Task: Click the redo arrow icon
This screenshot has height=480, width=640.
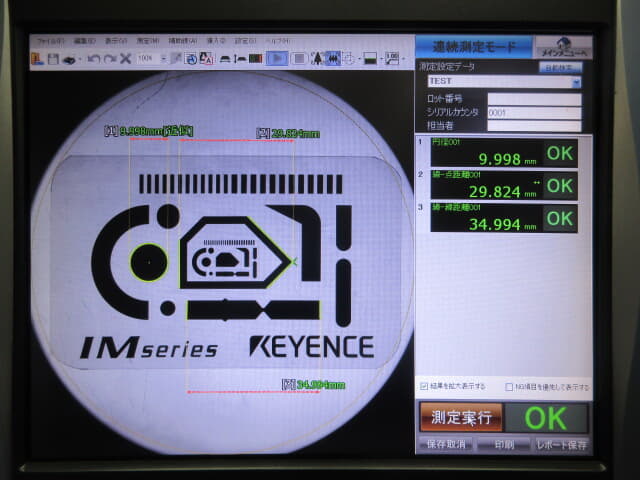Action: 110,59
